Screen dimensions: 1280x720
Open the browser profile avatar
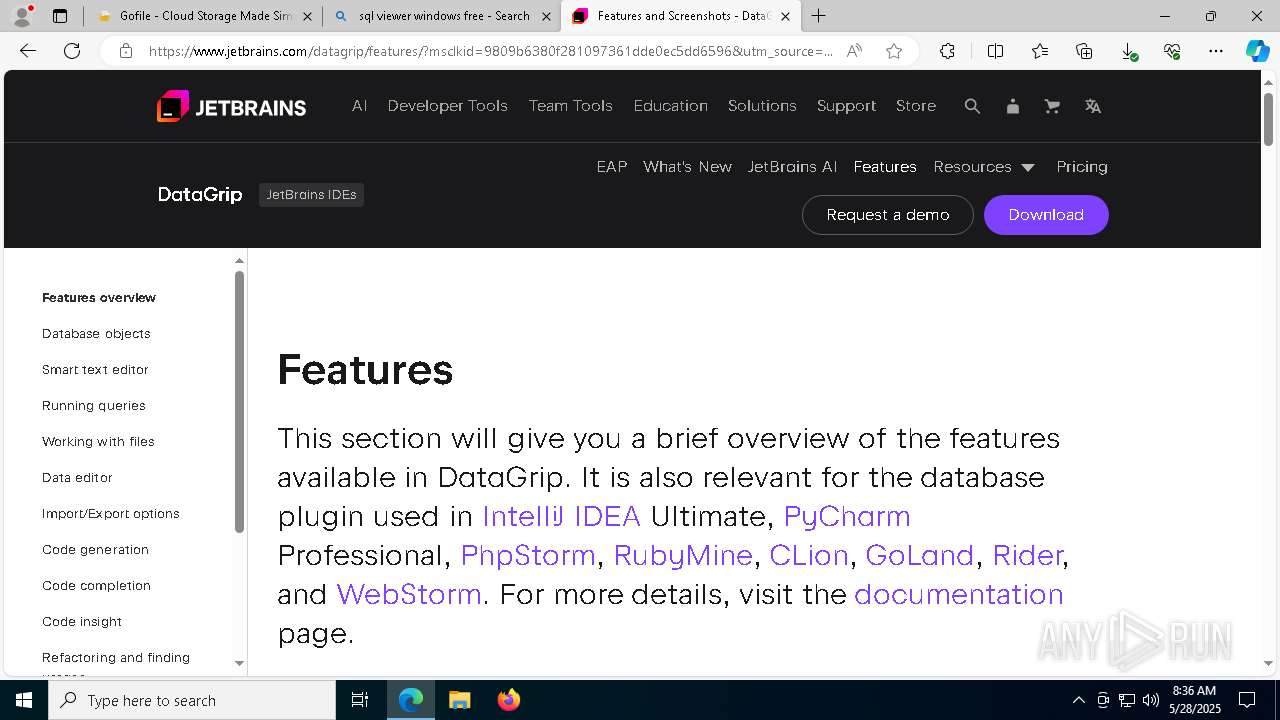coord(22,16)
